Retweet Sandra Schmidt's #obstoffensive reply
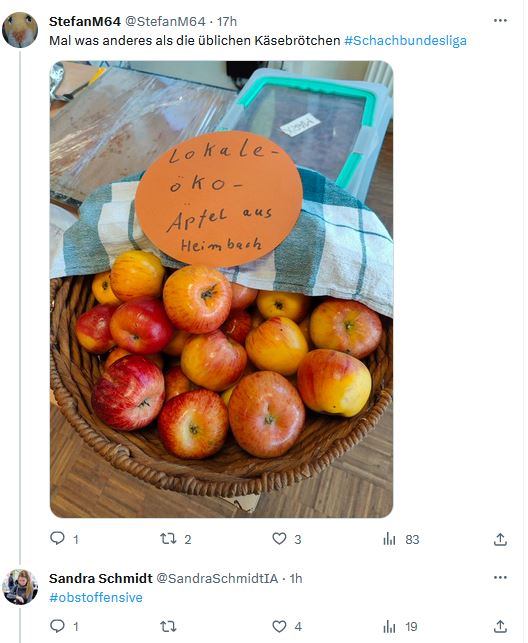Viewport: 528px width, 643px height. tap(168, 626)
